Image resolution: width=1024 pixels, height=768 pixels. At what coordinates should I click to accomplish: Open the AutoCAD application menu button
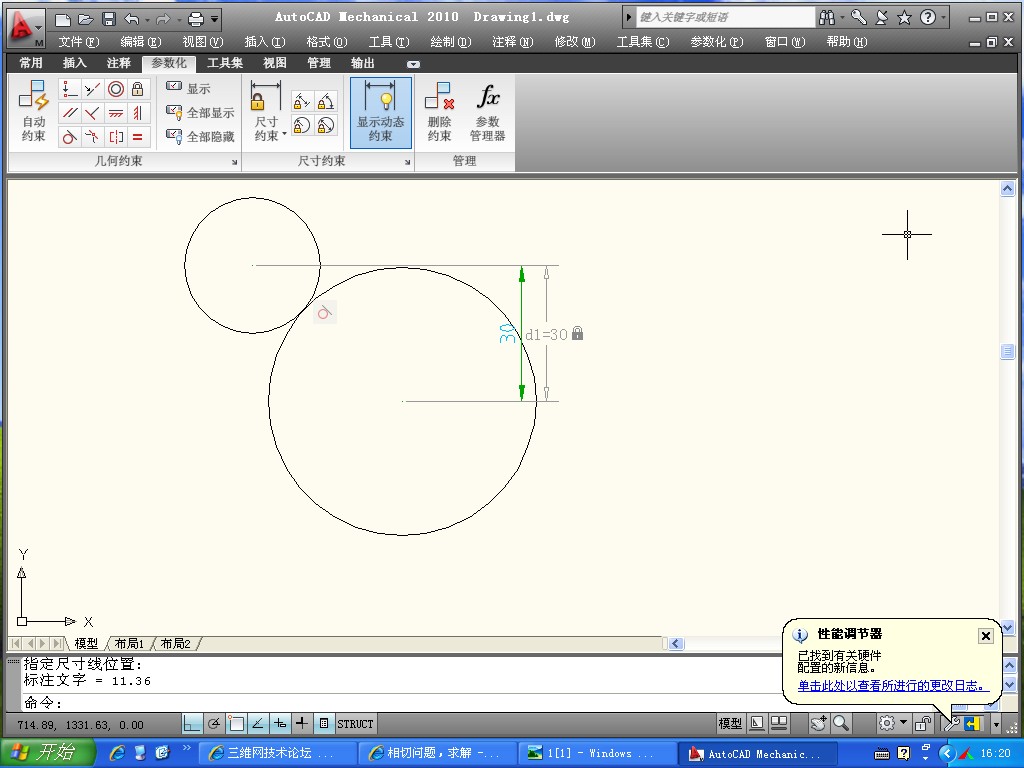click(x=25, y=27)
